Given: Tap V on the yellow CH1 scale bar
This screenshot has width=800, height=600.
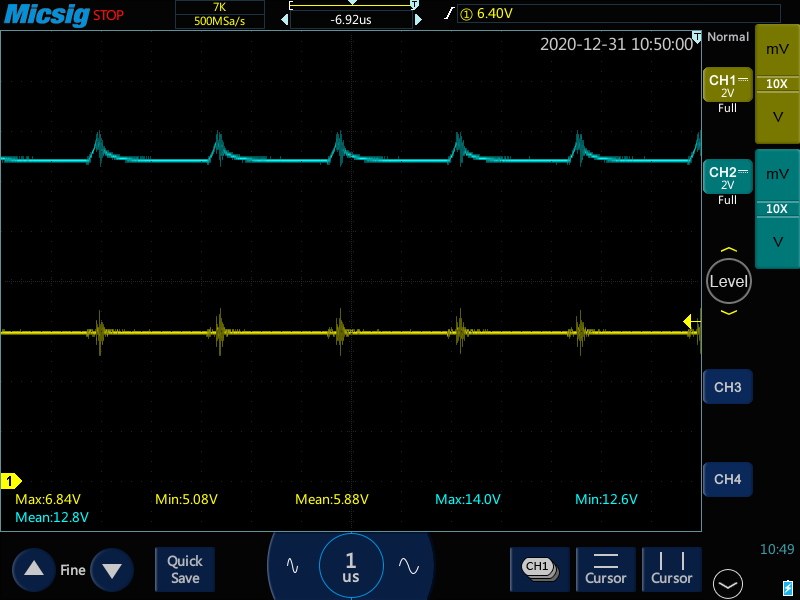Looking at the screenshot, I should click(777, 117).
